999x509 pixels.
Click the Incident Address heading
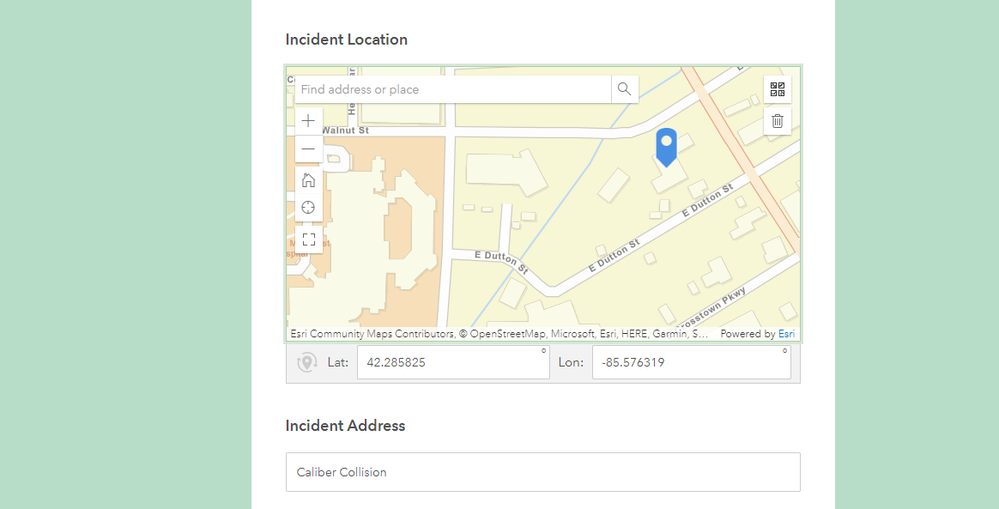tap(345, 426)
